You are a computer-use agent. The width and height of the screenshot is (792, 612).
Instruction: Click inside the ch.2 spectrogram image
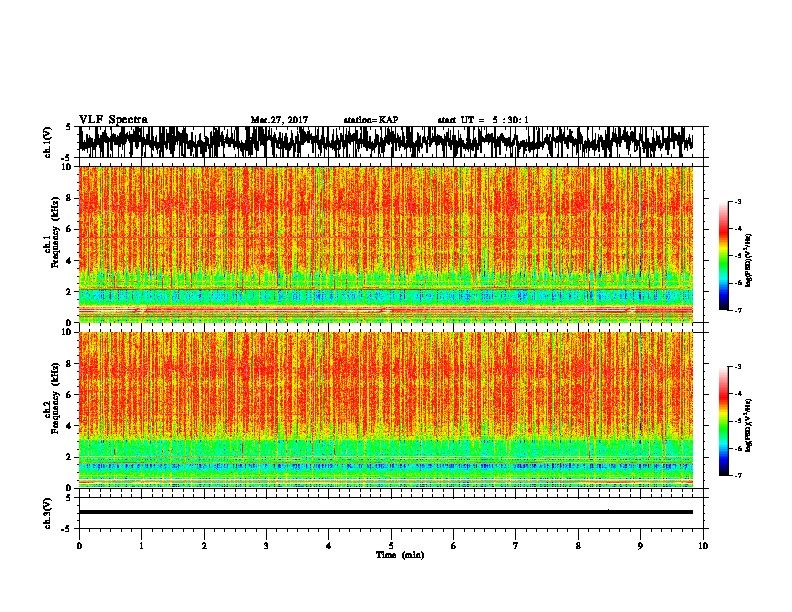coord(386,410)
